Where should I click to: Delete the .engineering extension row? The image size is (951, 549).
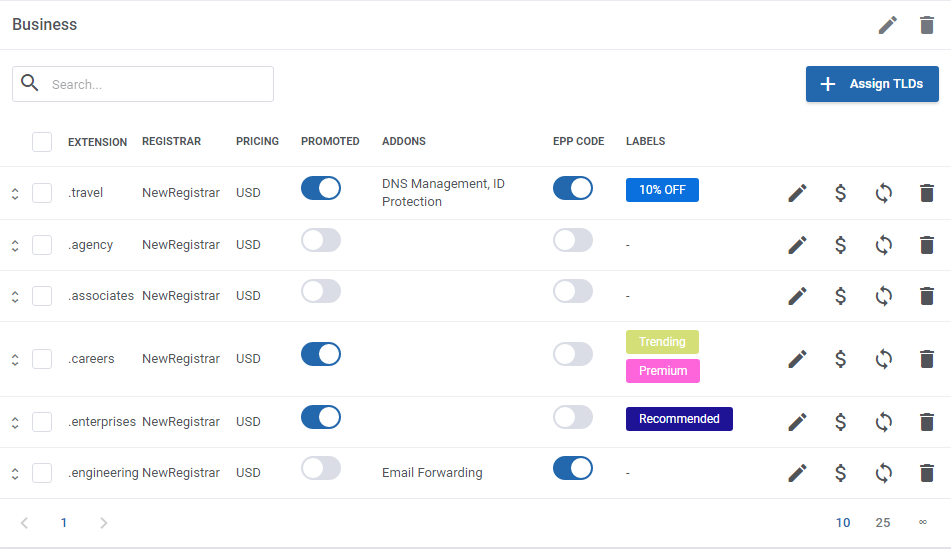(x=927, y=473)
